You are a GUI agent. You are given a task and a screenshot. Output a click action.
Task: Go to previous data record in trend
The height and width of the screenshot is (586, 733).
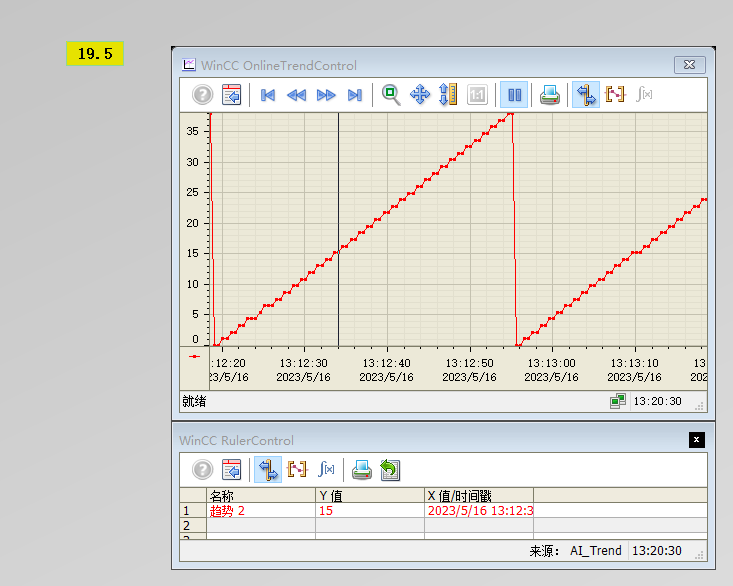click(296, 95)
